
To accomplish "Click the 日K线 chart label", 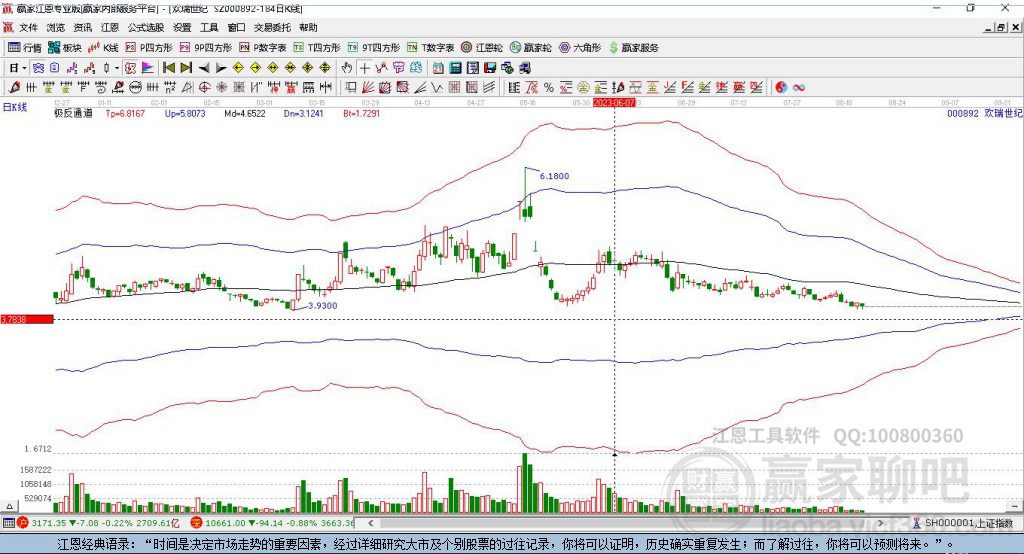I will [x=14, y=107].
